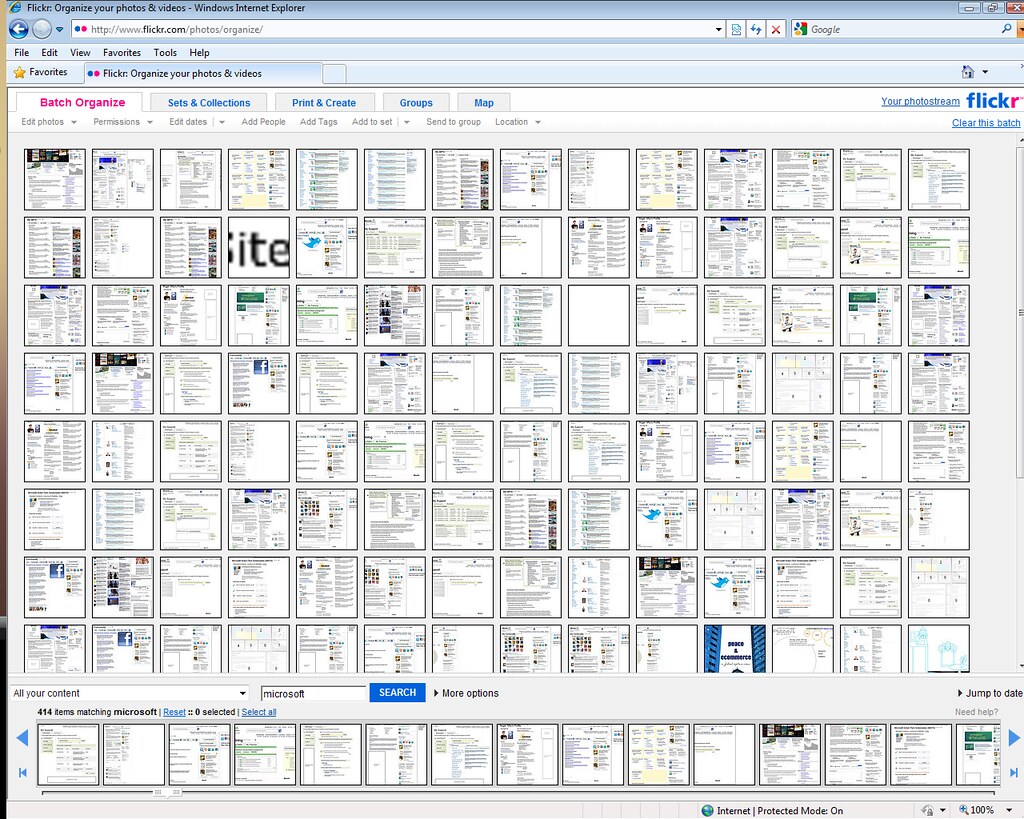Click the Google search magnifier icon

(x=1006, y=29)
